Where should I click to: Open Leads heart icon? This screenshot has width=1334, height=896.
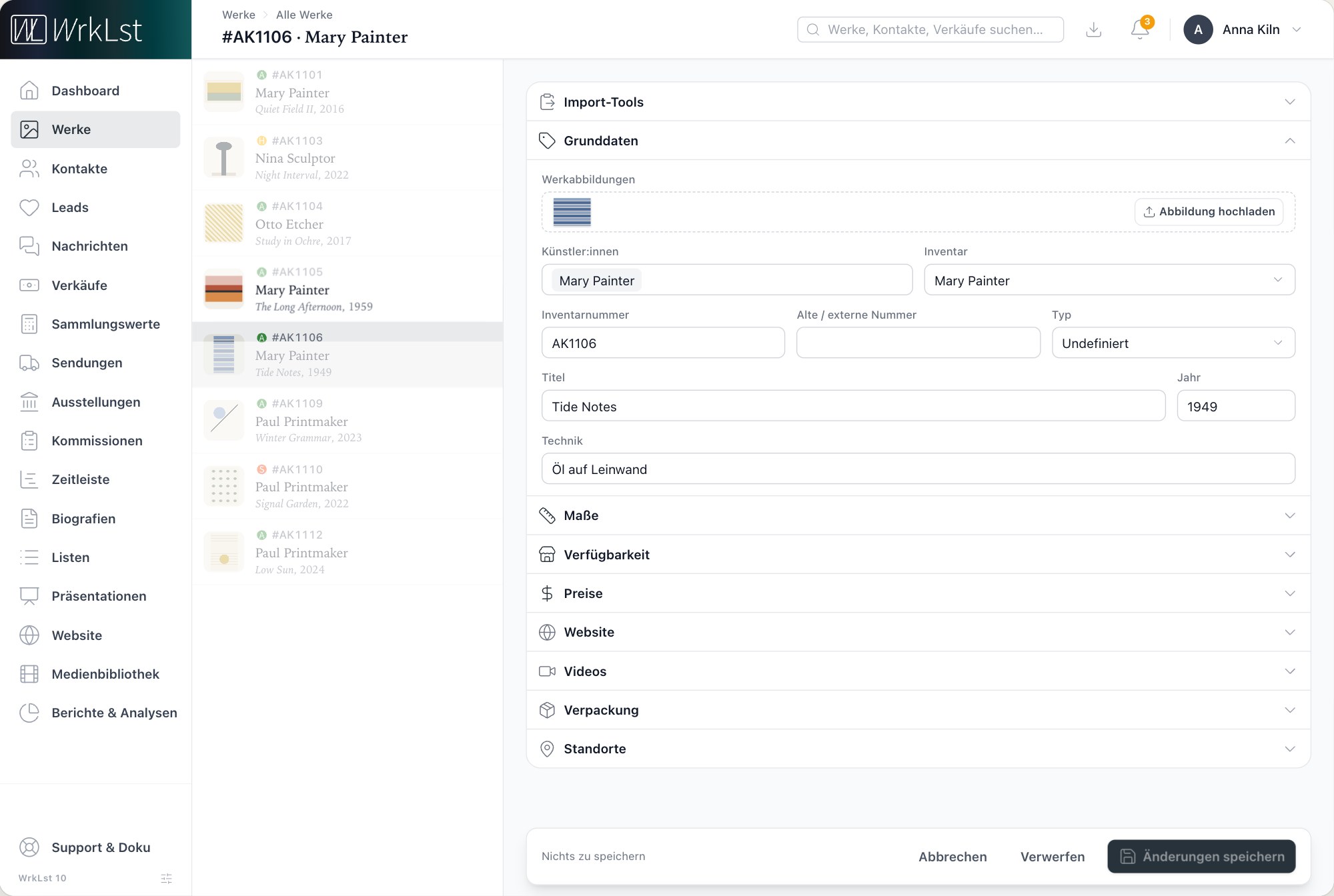pos(29,207)
